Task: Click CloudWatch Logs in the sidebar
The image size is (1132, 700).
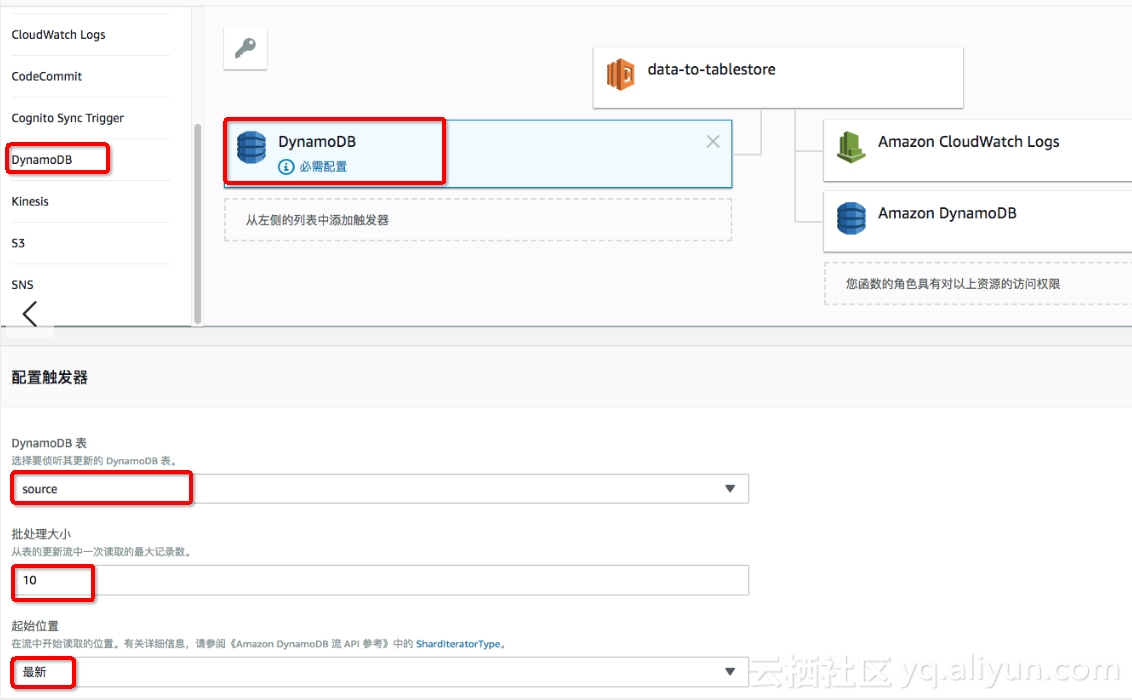Action: coord(58,34)
